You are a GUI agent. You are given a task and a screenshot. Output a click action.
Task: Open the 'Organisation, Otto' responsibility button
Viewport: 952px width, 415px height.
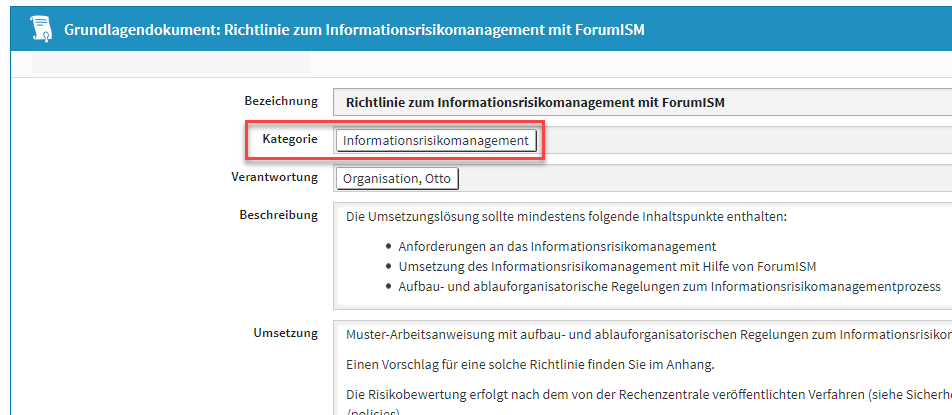397,180
